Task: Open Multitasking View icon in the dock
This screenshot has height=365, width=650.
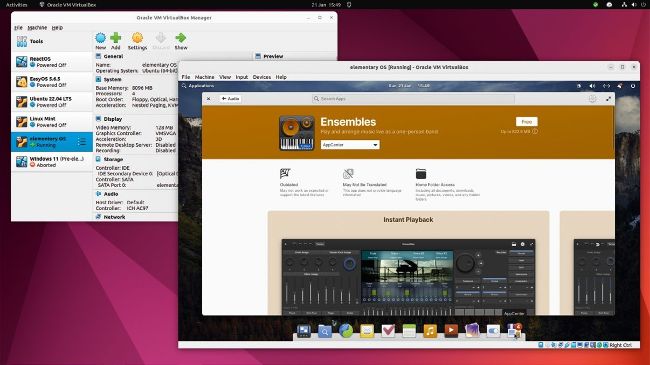Action: coord(303,331)
